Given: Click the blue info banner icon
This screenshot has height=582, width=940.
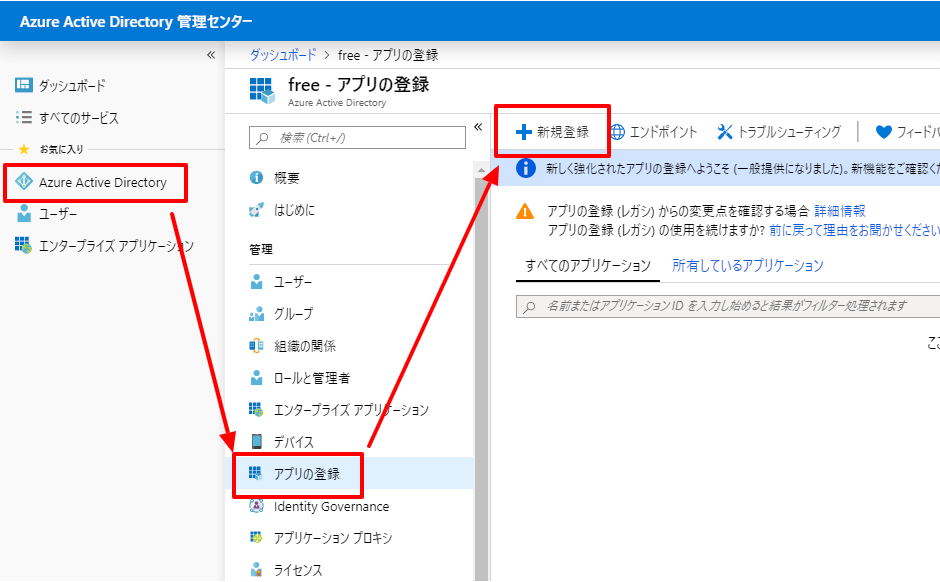Looking at the screenshot, I should click(x=526, y=168).
